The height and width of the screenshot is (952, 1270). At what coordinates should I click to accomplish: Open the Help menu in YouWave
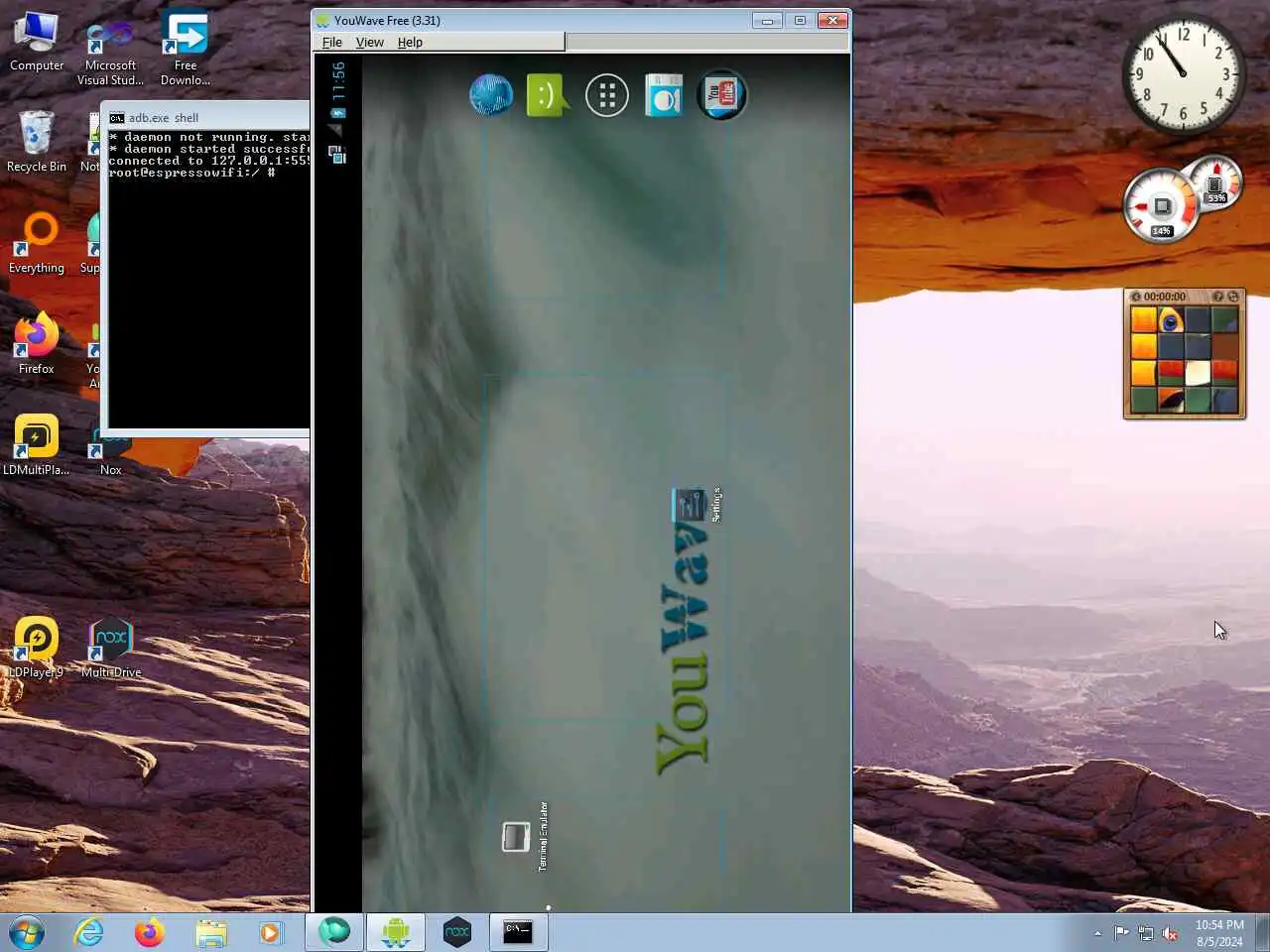tap(410, 42)
